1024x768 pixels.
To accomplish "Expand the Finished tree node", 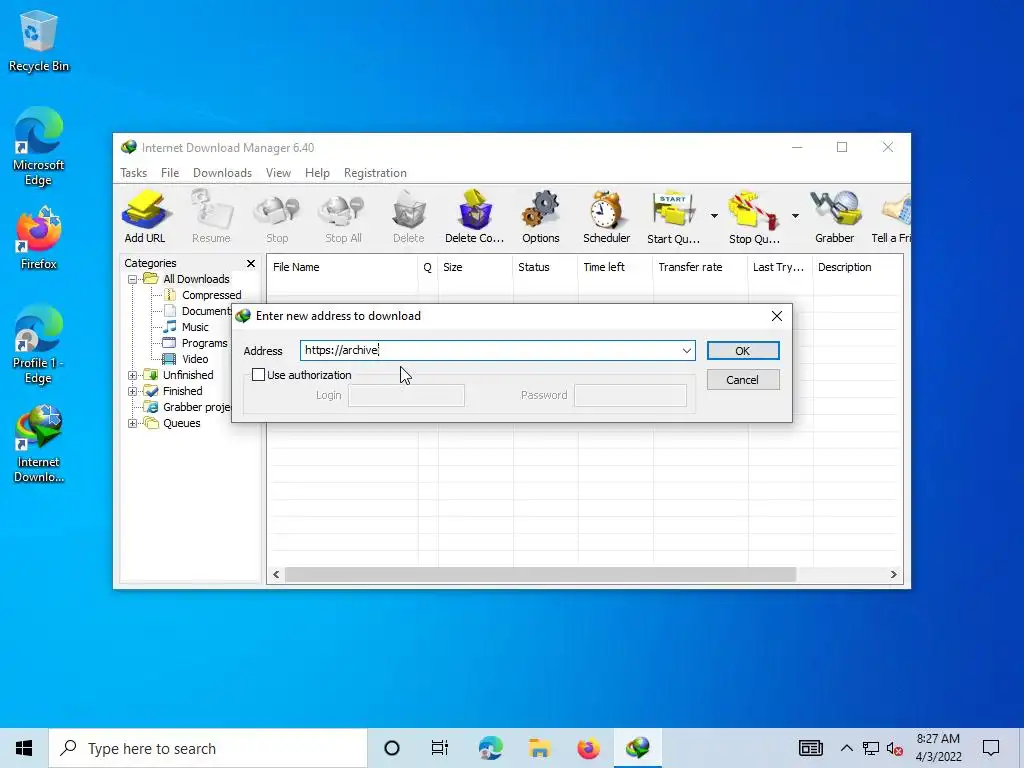I will pyautogui.click(x=133, y=391).
